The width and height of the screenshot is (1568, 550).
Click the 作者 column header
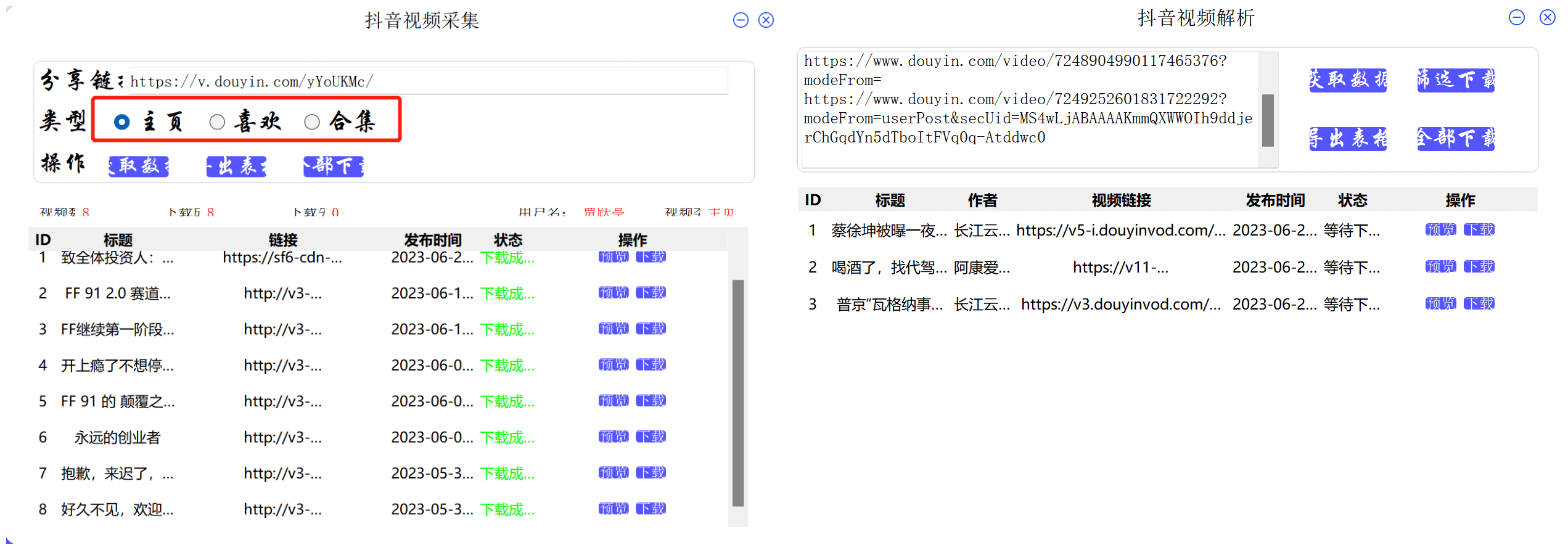pos(982,200)
